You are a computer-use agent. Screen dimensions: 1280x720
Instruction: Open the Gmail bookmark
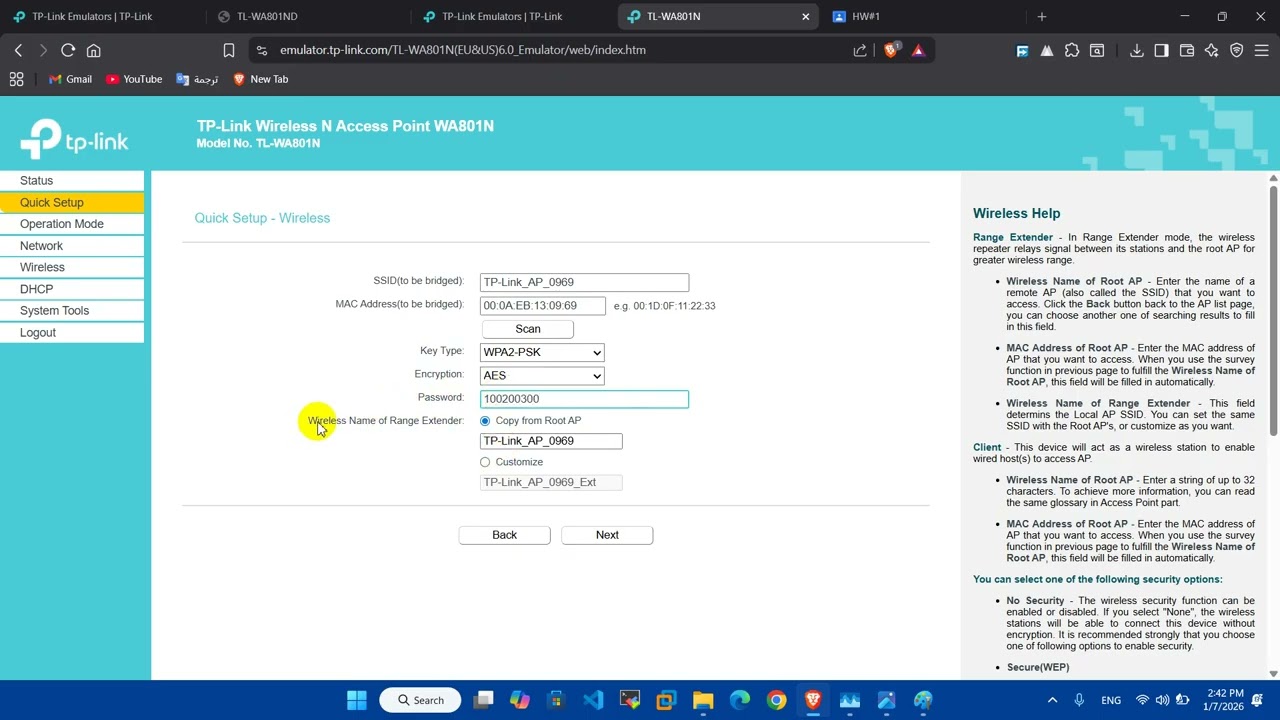[x=70, y=79]
